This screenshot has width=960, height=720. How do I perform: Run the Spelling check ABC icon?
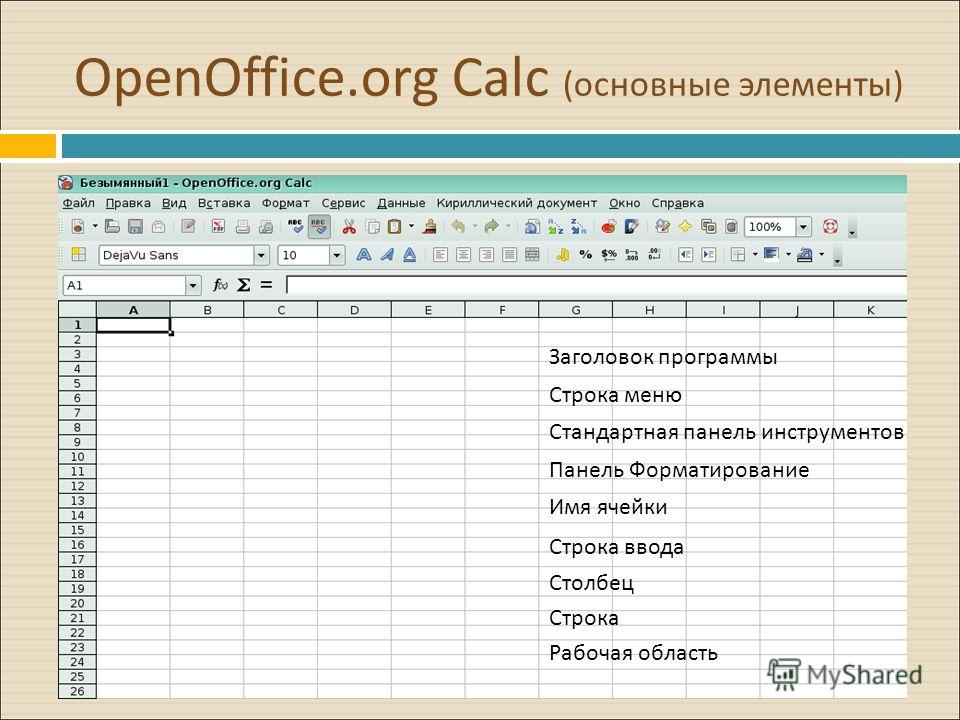click(296, 227)
